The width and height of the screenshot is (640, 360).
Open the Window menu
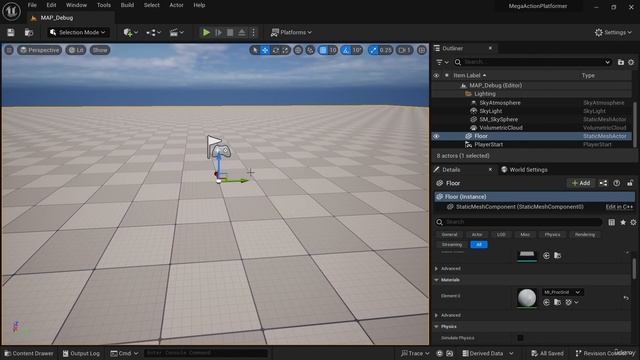tap(76, 5)
